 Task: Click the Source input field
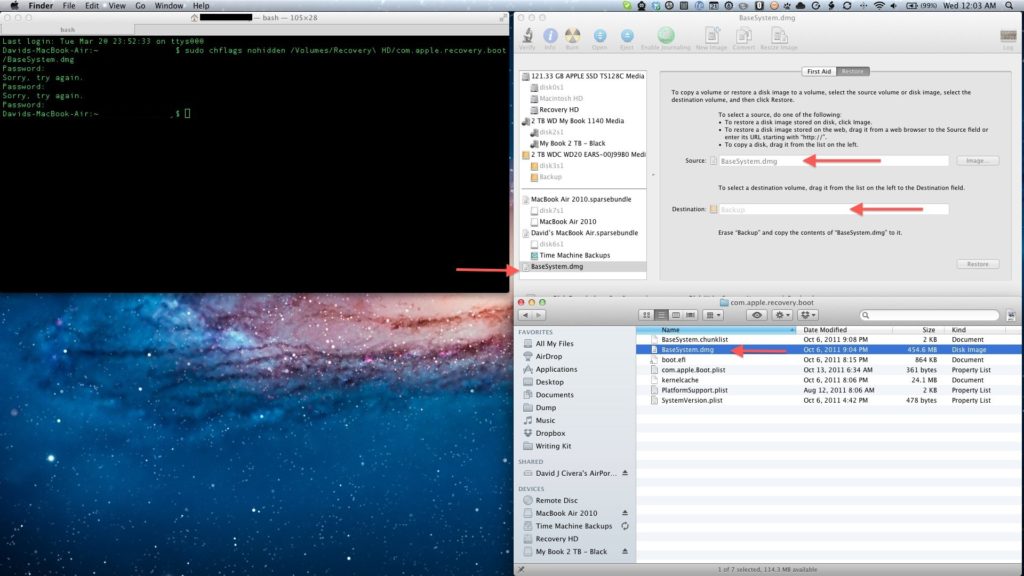click(833, 161)
